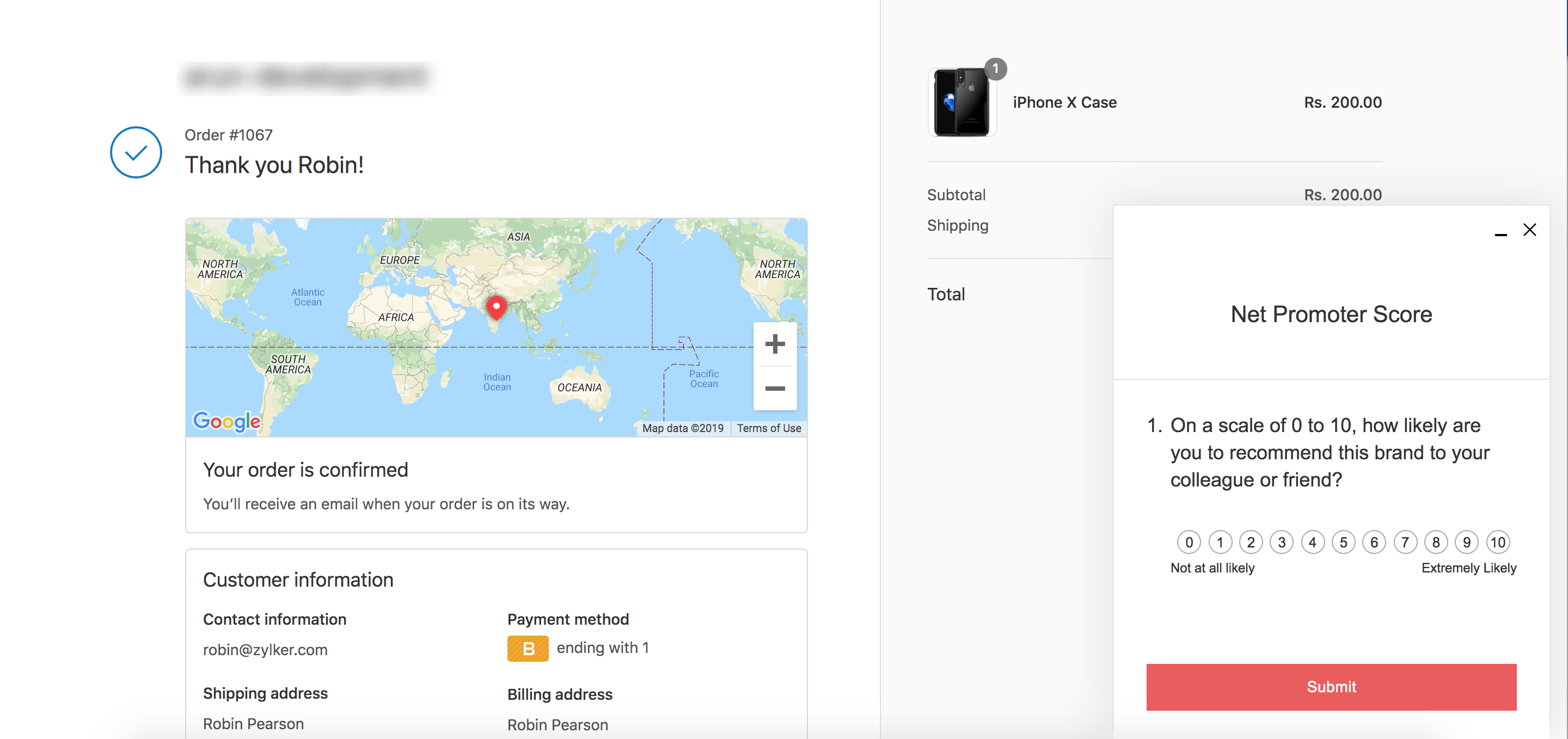
Task: Click the 'ending with 1' payment text
Action: [603, 648]
